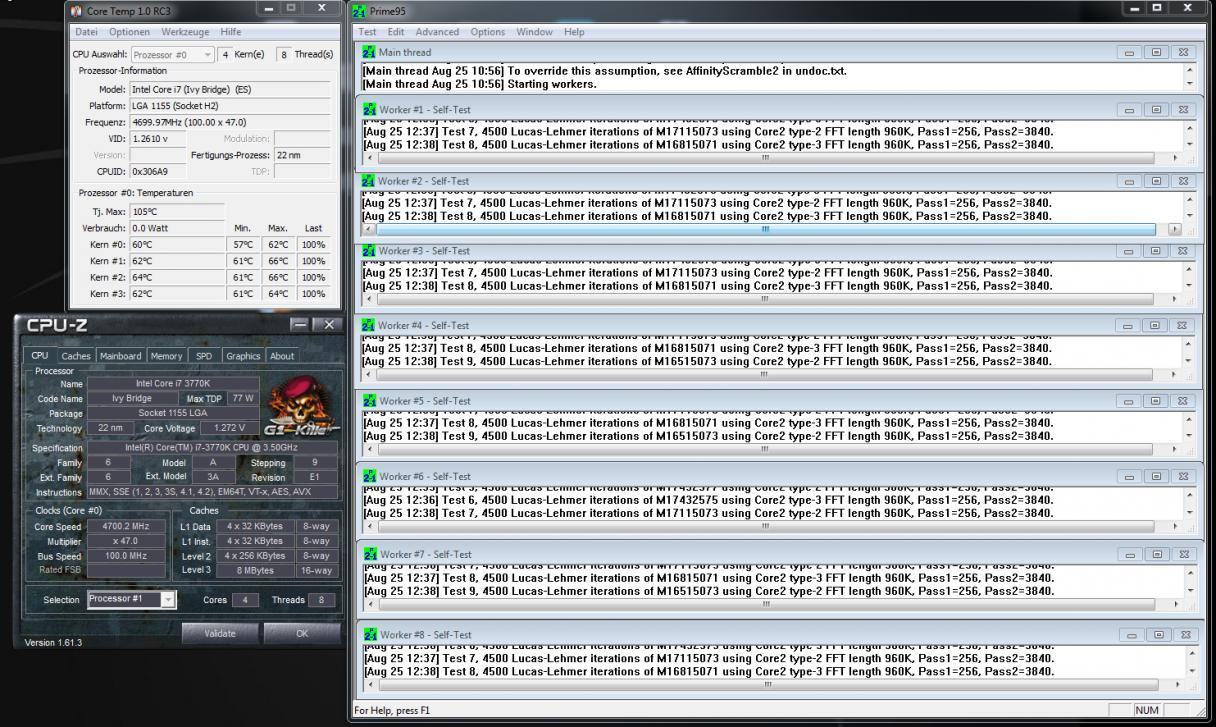1216x727 pixels.
Task: Click the CPU-Z Name field Intel Core i7 3770K
Action: pyautogui.click(x=173, y=384)
